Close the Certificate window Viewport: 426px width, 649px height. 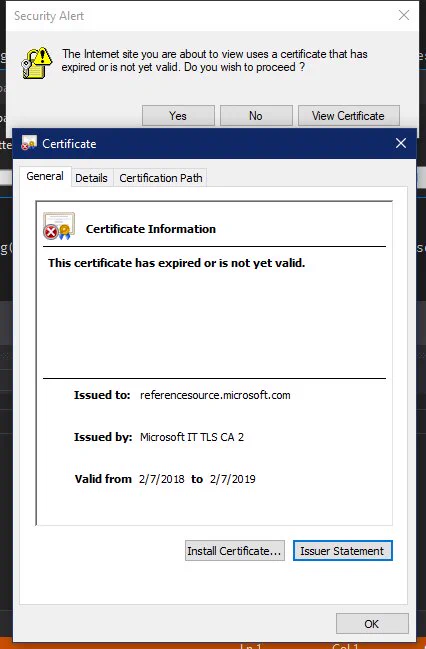(x=400, y=143)
